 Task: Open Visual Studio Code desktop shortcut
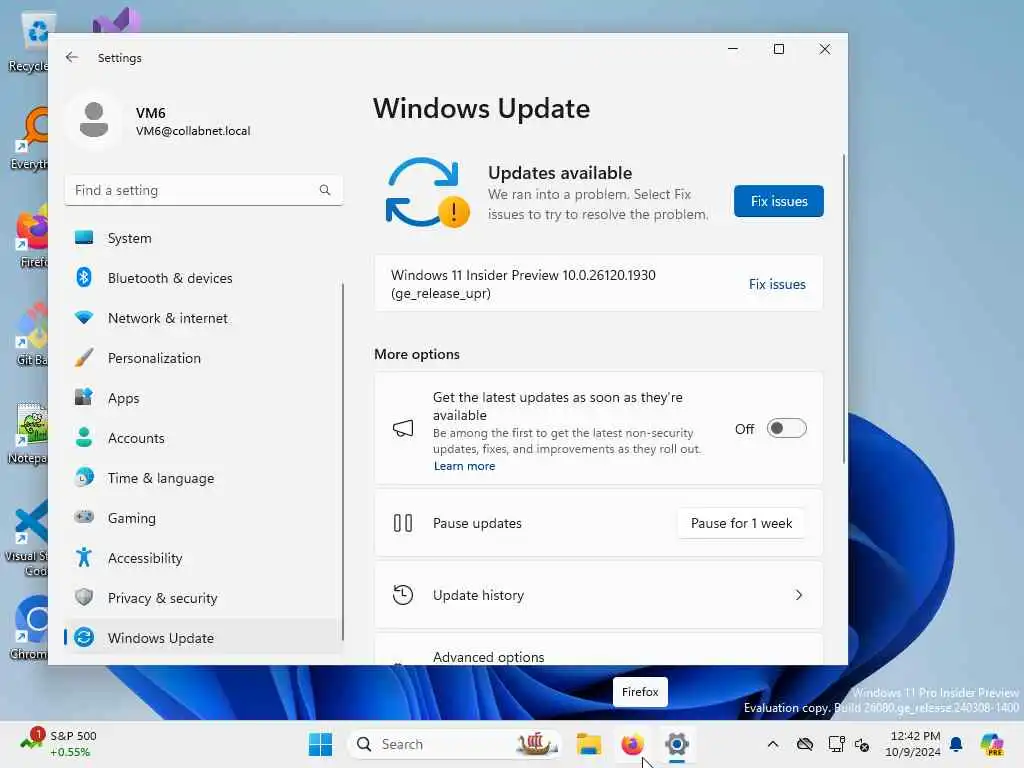point(27,537)
